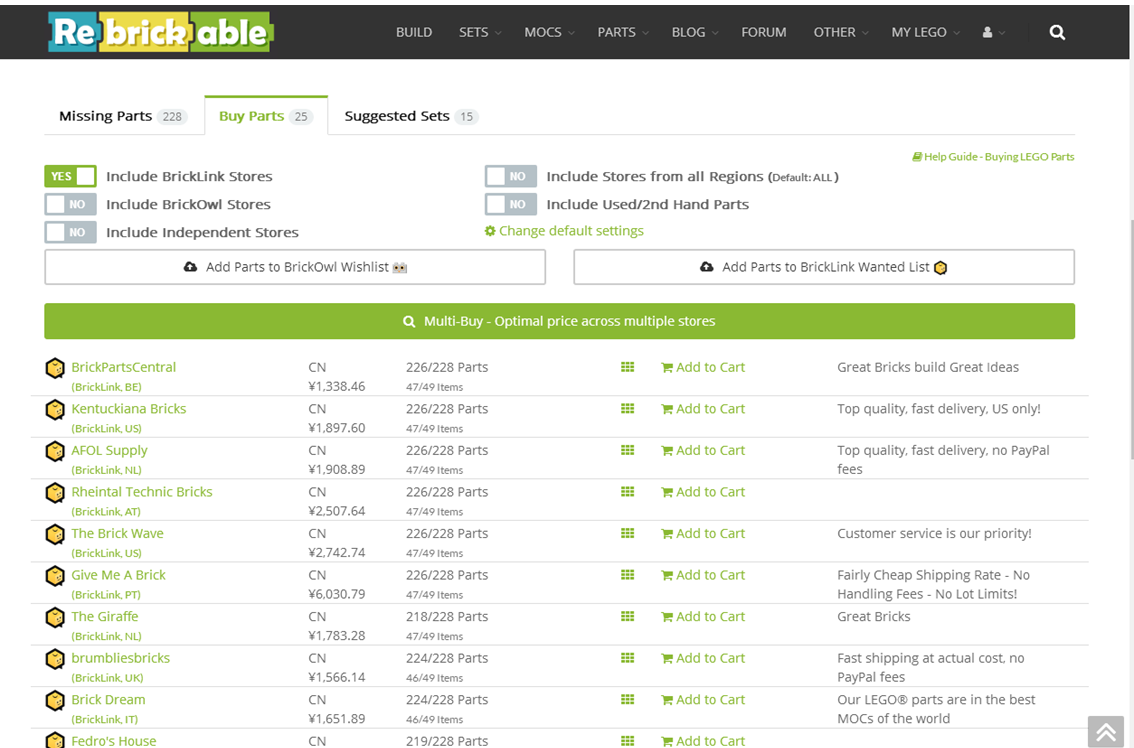Open parts grid icon for The Brick Wave
This screenshot has height=748, width=1134.
tap(627, 533)
